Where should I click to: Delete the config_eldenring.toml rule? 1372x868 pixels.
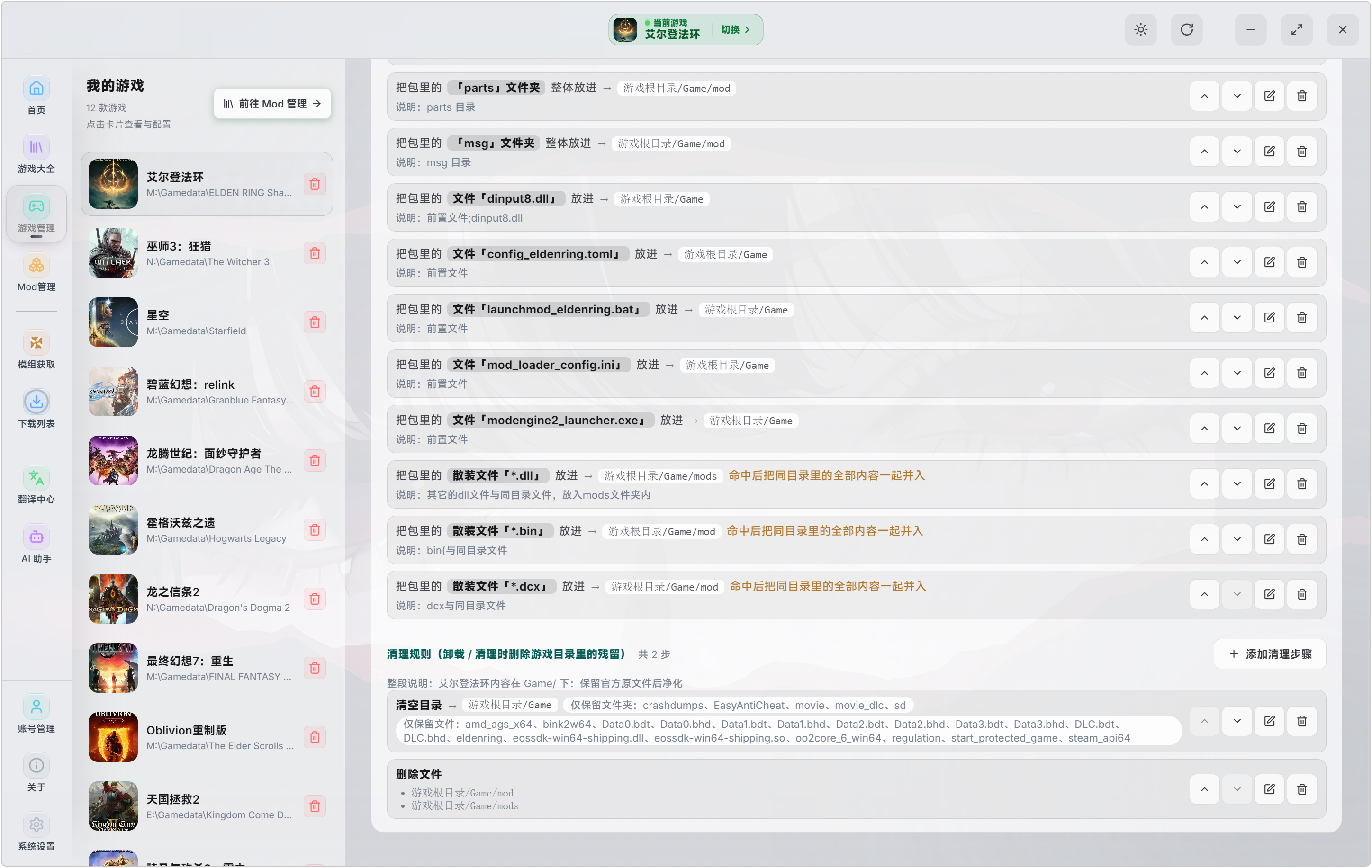click(x=1302, y=262)
